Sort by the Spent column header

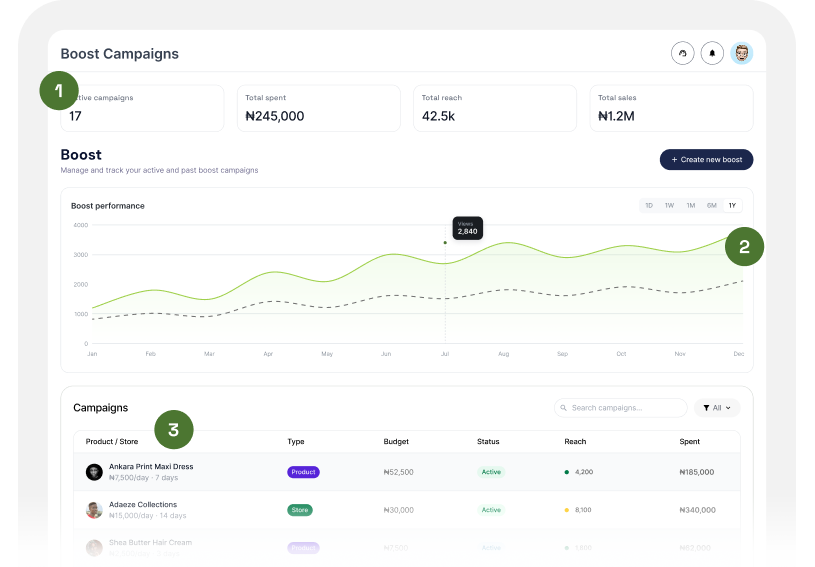pos(689,441)
